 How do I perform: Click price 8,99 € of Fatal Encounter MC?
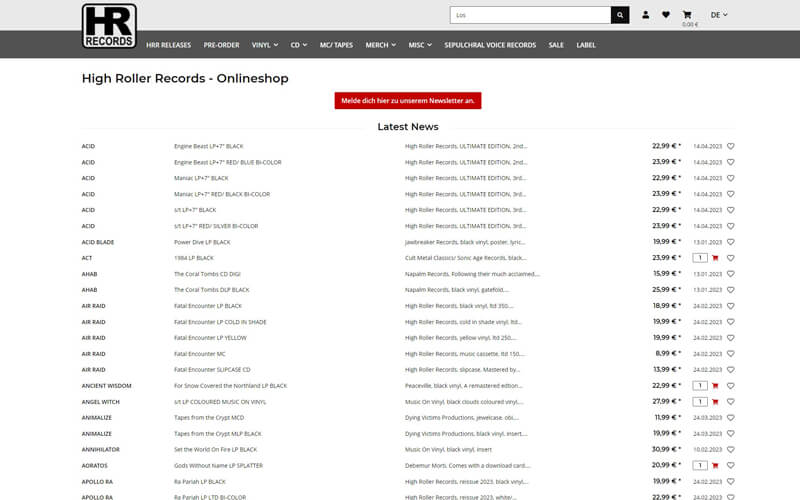[x=668, y=353]
